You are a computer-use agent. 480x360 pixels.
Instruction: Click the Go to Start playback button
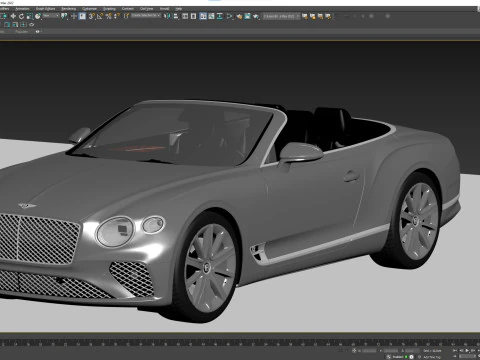[455, 350]
